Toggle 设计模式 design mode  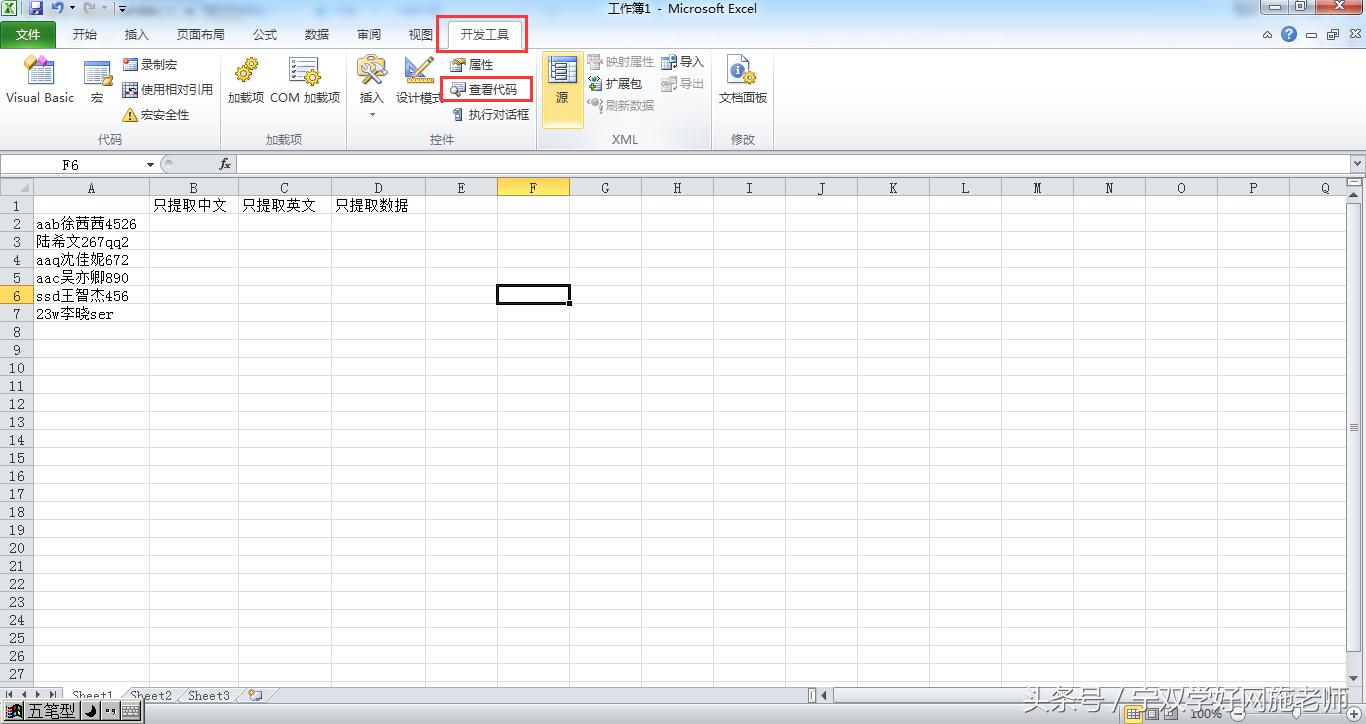point(419,80)
